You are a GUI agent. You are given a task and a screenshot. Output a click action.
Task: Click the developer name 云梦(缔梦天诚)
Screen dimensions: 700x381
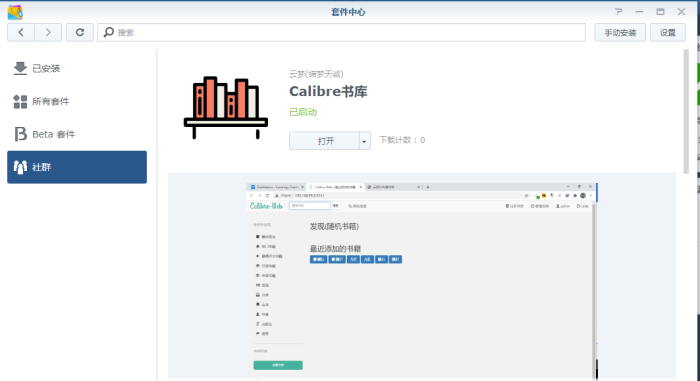point(316,74)
